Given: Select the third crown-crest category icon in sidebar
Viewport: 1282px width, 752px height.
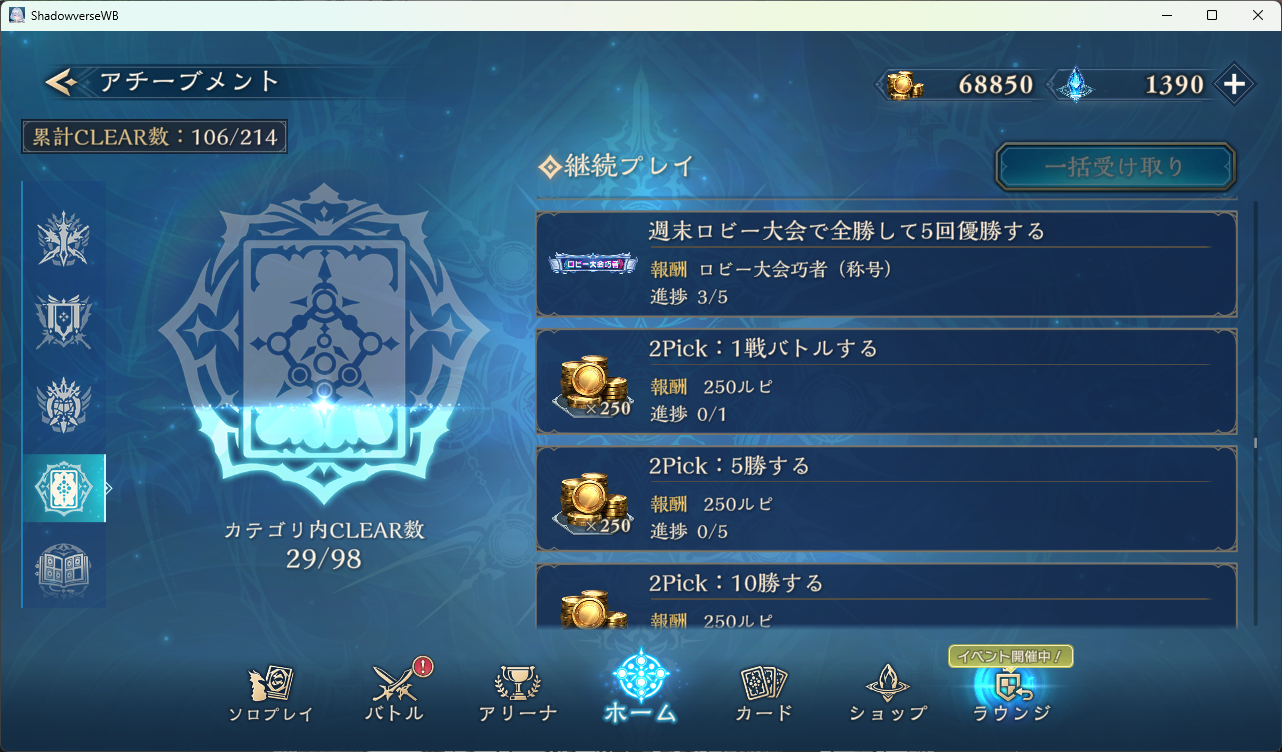Looking at the screenshot, I should [x=64, y=405].
